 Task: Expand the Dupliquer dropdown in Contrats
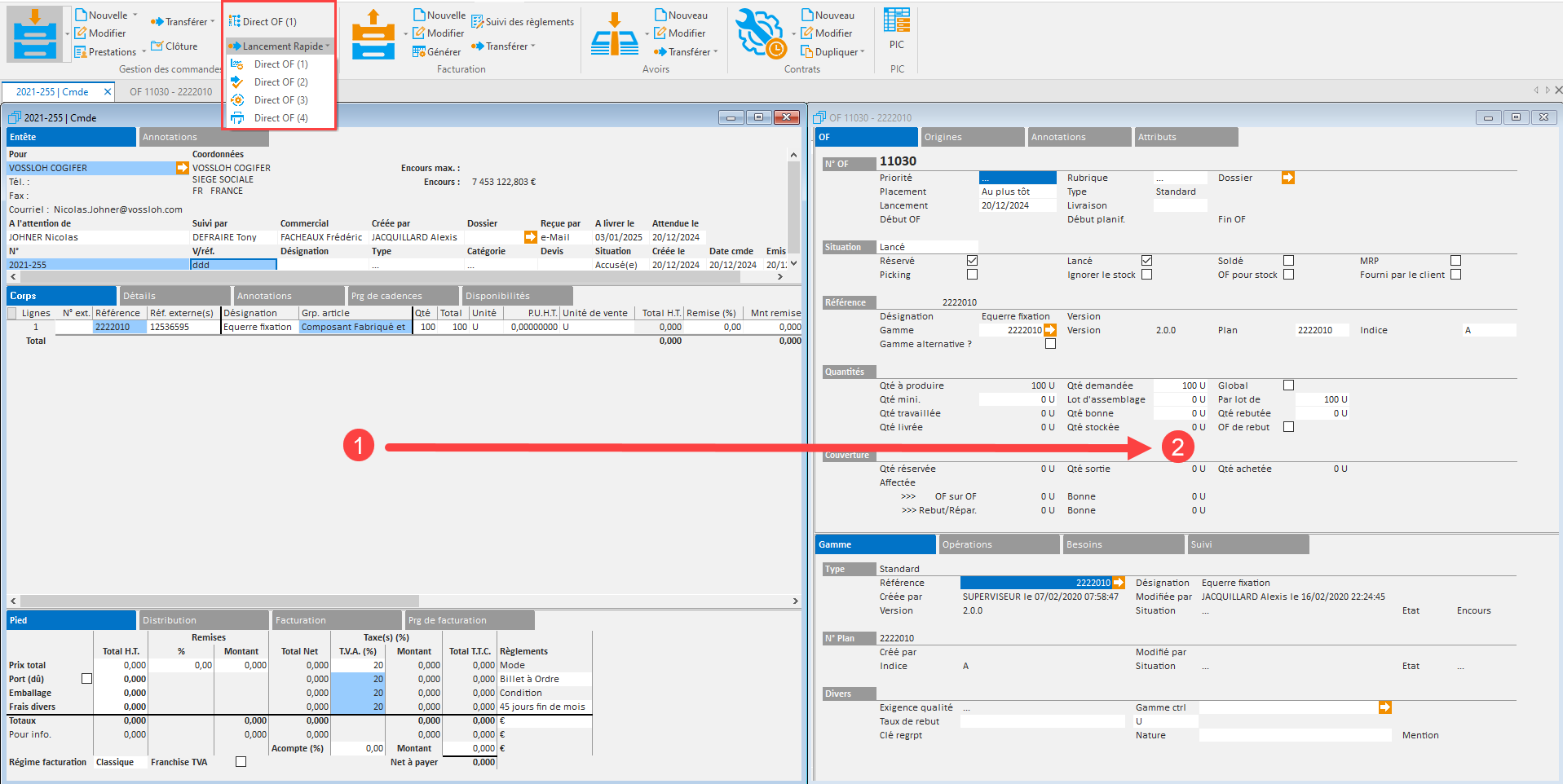(x=862, y=51)
